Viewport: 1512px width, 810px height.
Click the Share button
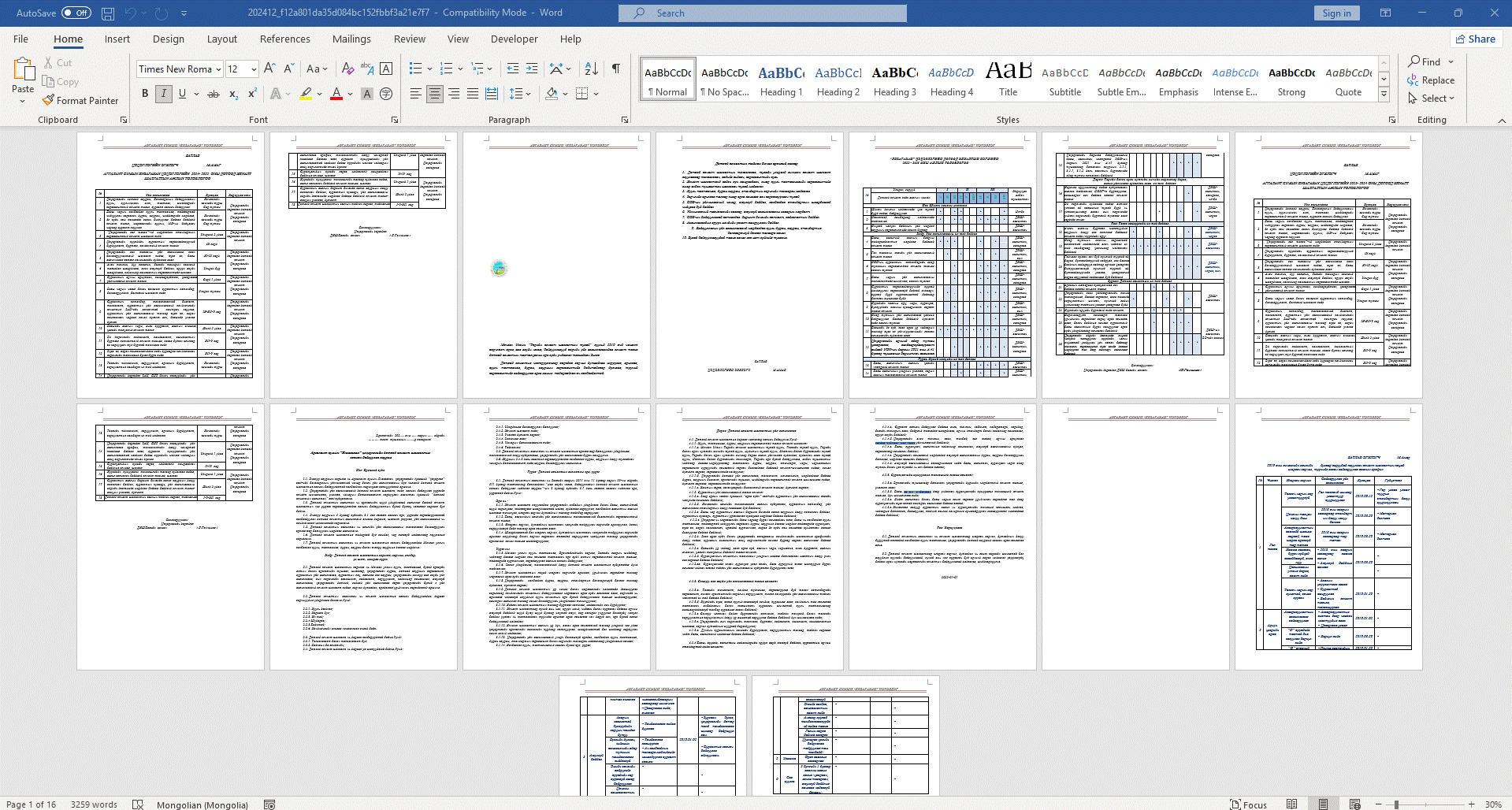coord(1476,39)
